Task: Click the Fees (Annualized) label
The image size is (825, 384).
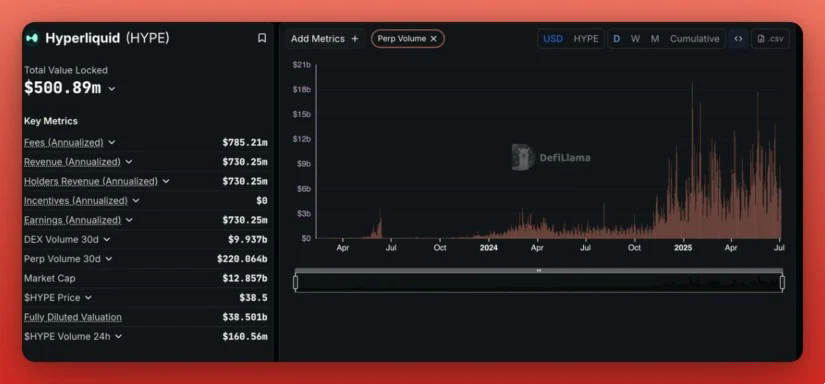Action: coord(64,143)
